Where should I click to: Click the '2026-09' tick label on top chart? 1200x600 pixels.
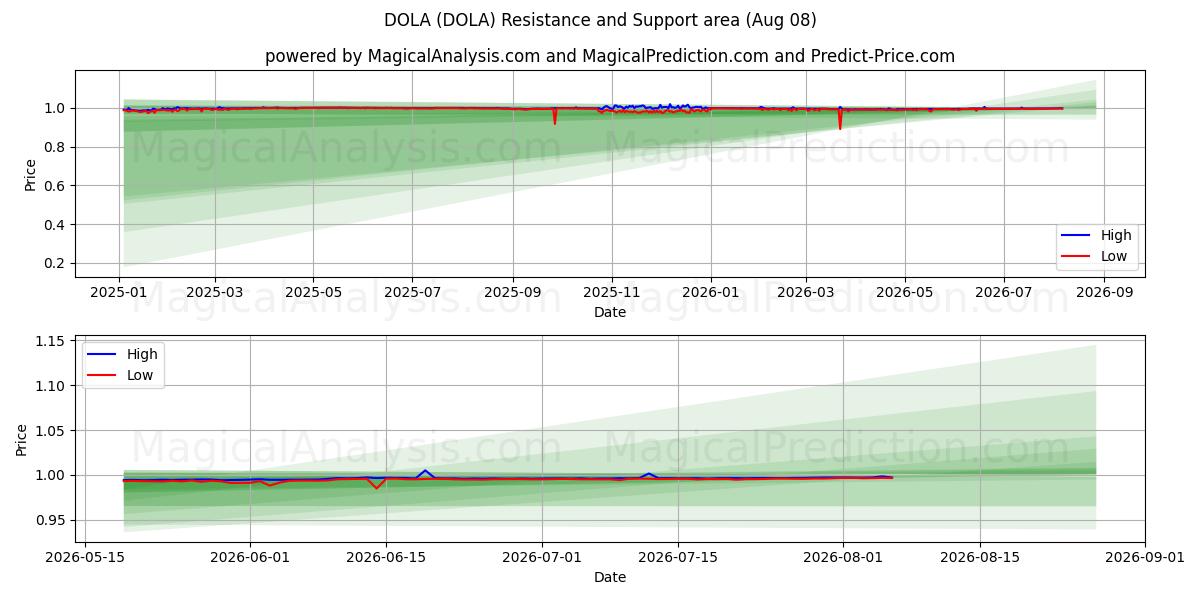pyautogui.click(x=1106, y=293)
